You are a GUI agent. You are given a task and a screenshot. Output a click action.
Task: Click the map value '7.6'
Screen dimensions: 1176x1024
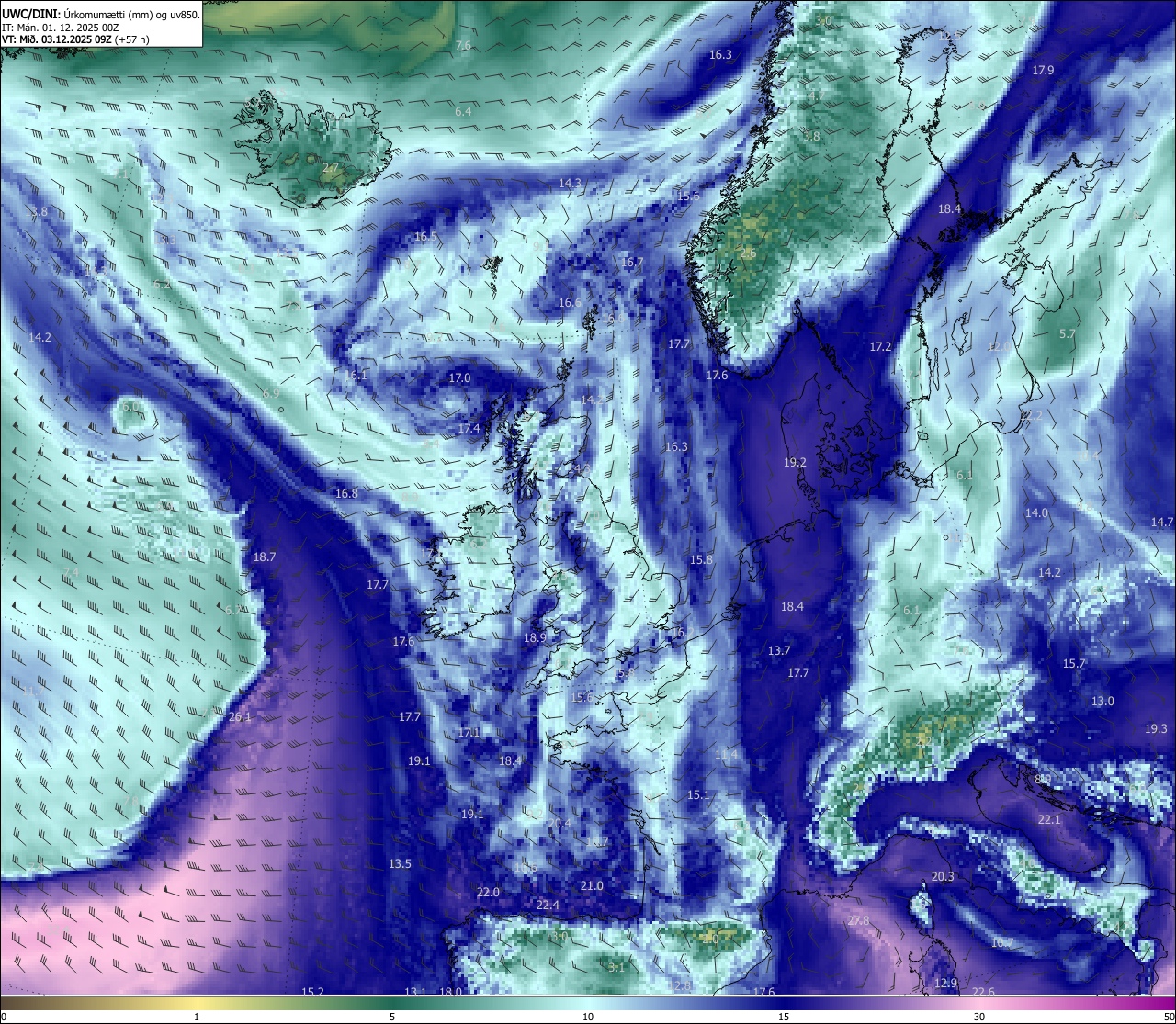coord(463,45)
